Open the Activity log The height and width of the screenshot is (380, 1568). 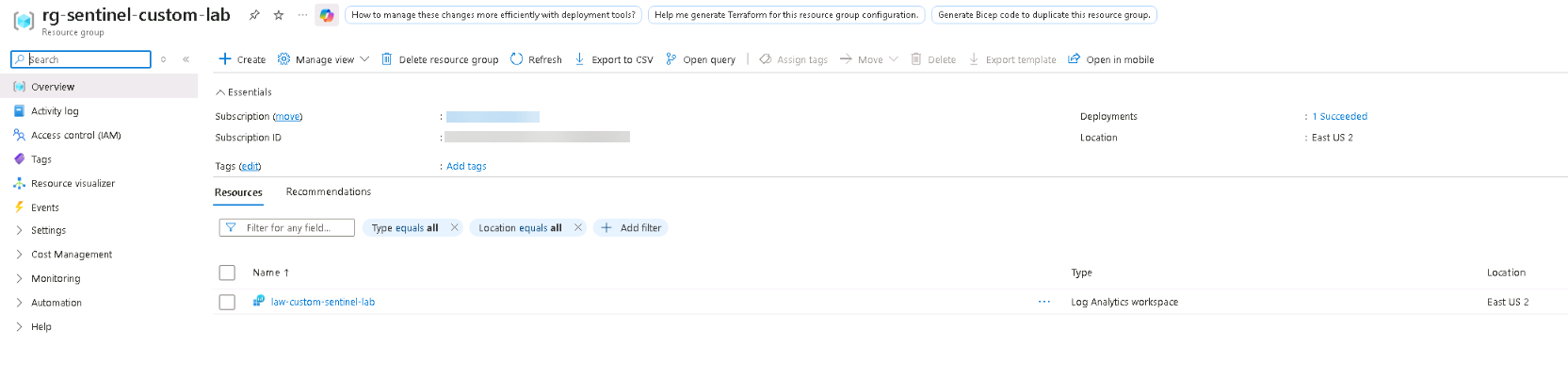point(55,111)
